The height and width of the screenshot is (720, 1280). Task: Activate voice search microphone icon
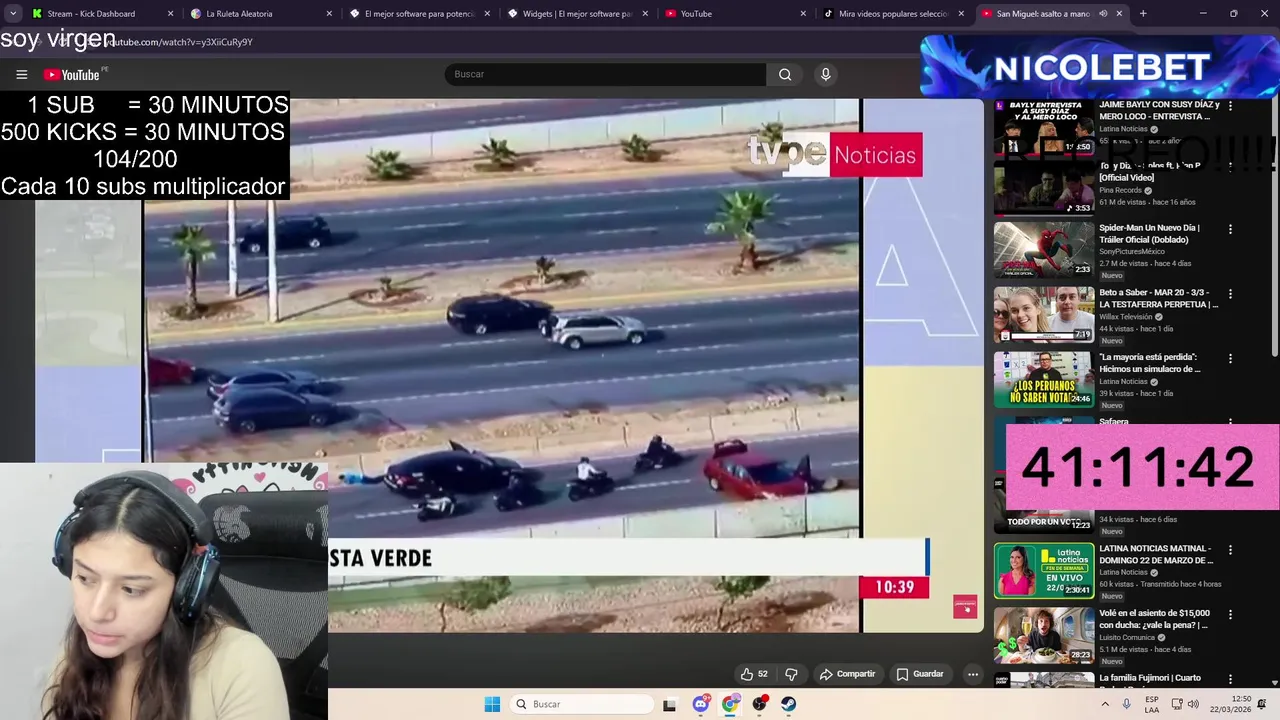click(x=825, y=74)
